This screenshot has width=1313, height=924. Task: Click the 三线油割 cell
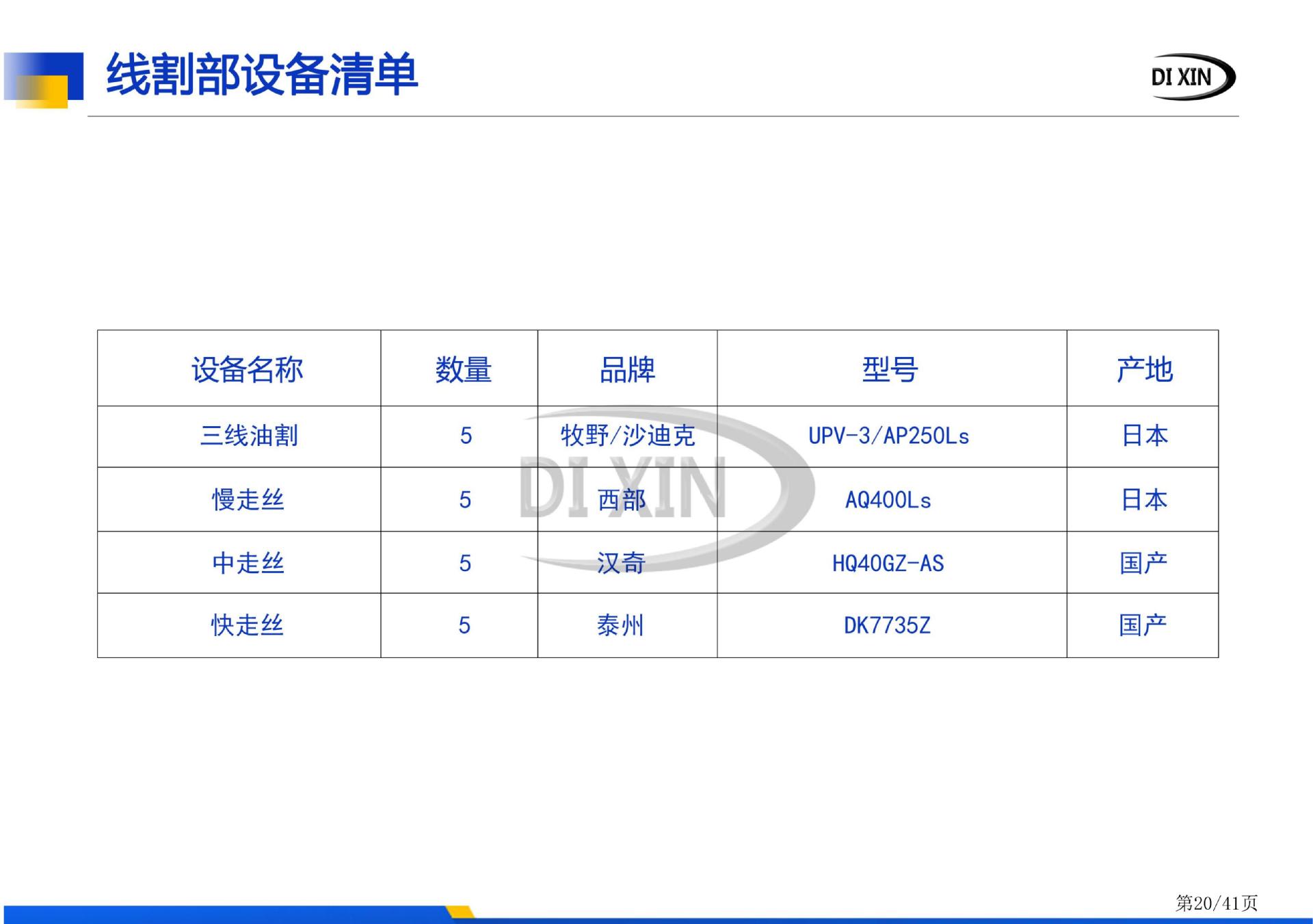[x=249, y=436]
